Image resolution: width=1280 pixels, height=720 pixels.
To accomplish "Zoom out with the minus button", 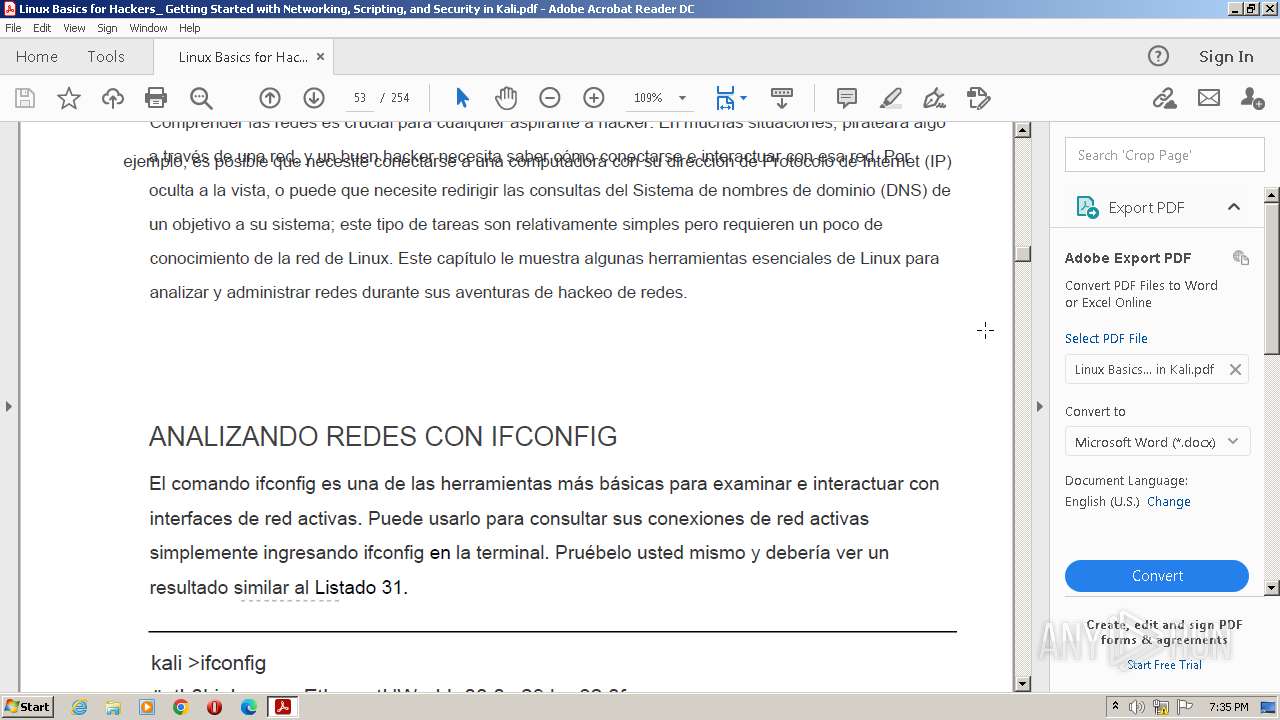I will [x=550, y=98].
